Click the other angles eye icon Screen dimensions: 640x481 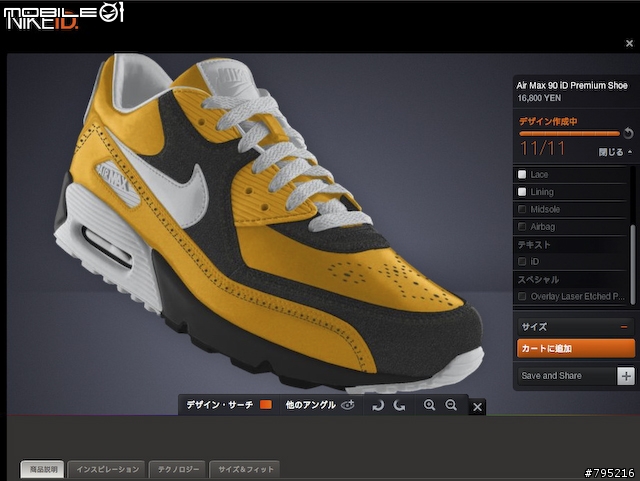coord(348,405)
